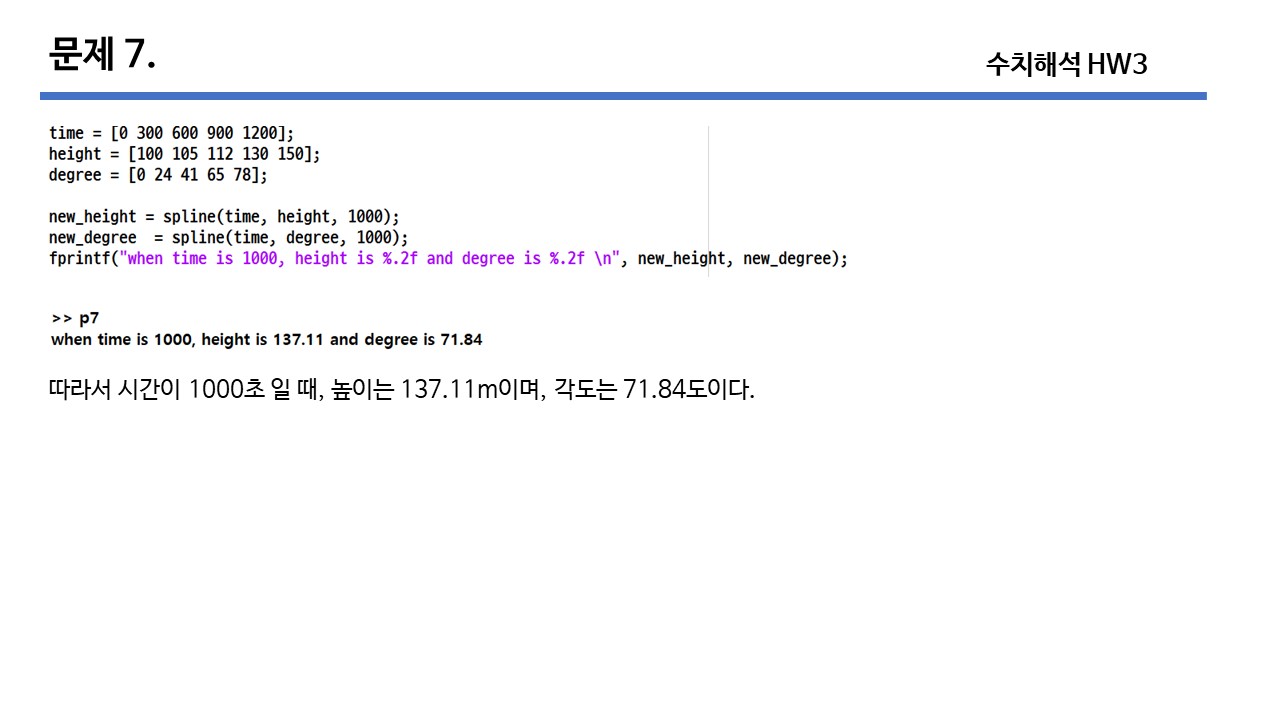Screen dimensions: 1280x720
Task: Click the output line 'when time is 1000, height is 137.11 and degree is 71.84'
Action: (266, 339)
